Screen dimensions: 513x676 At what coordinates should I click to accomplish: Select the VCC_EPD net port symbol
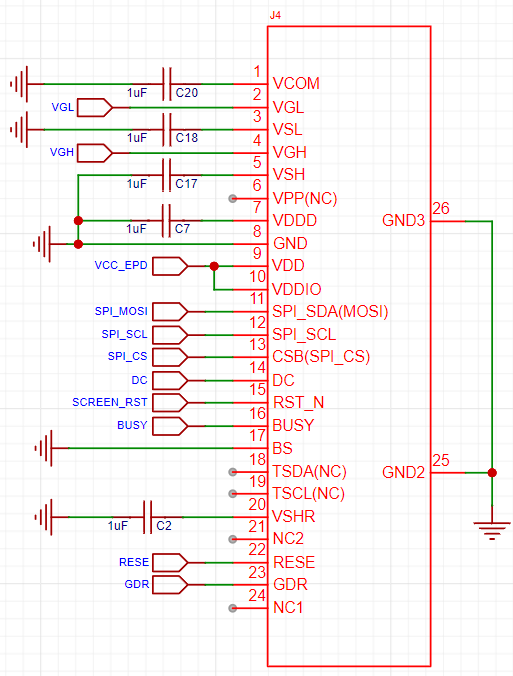(170, 266)
